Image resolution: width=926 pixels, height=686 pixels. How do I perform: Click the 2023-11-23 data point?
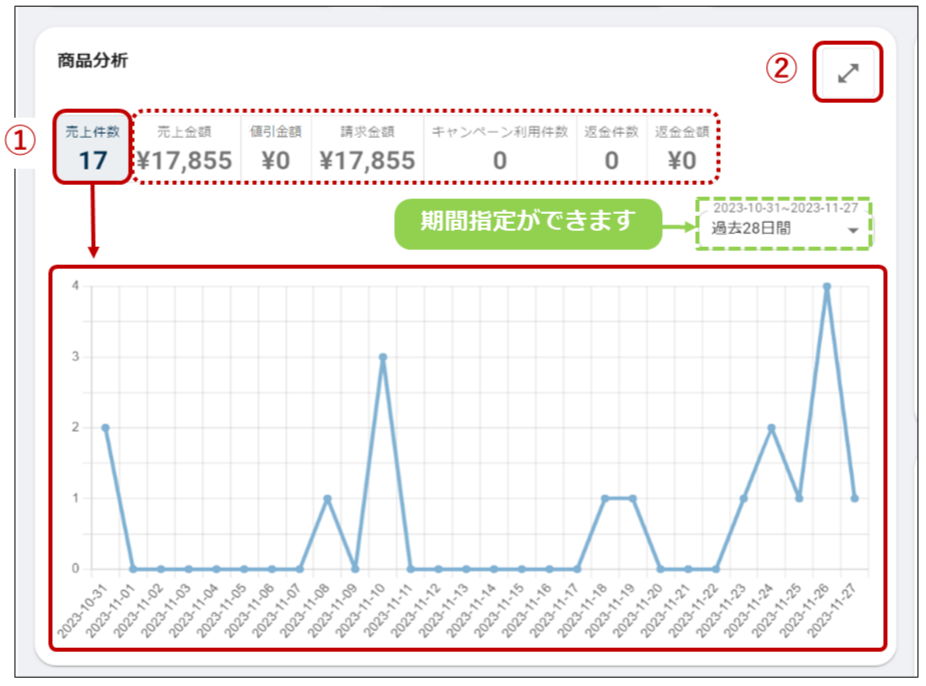pyautogui.click(x=743, y=498)
